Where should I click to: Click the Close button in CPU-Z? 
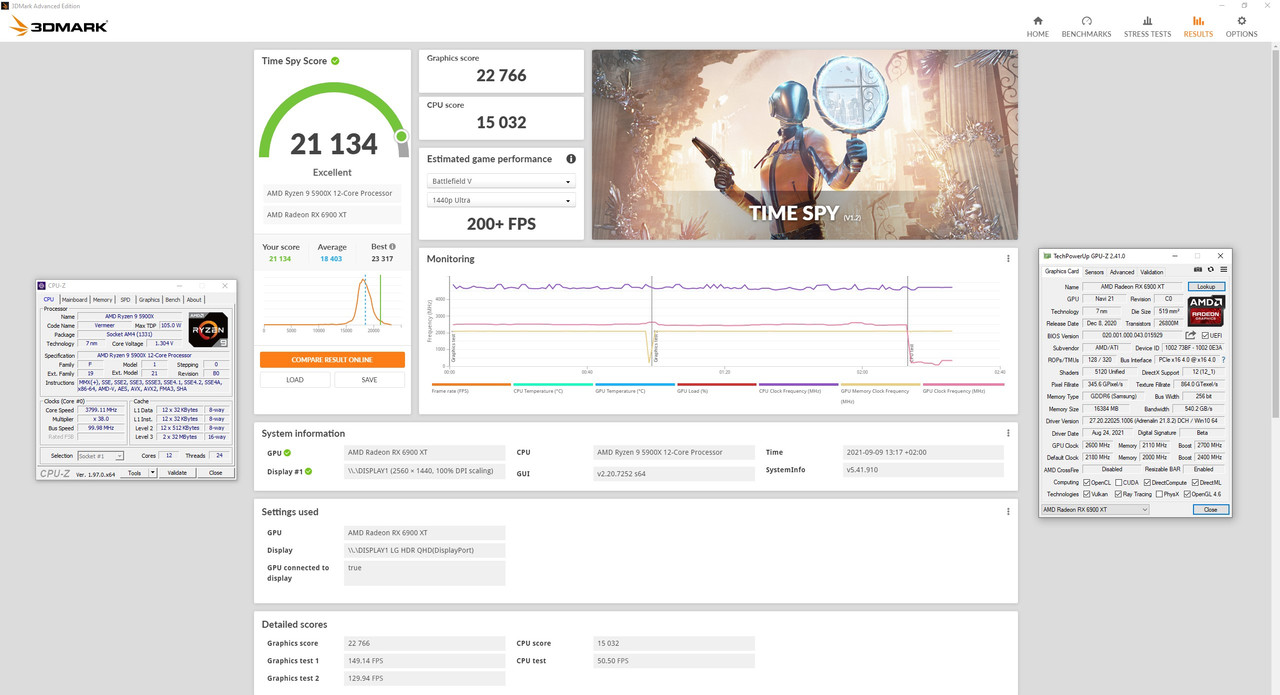(x=215, y=473)
